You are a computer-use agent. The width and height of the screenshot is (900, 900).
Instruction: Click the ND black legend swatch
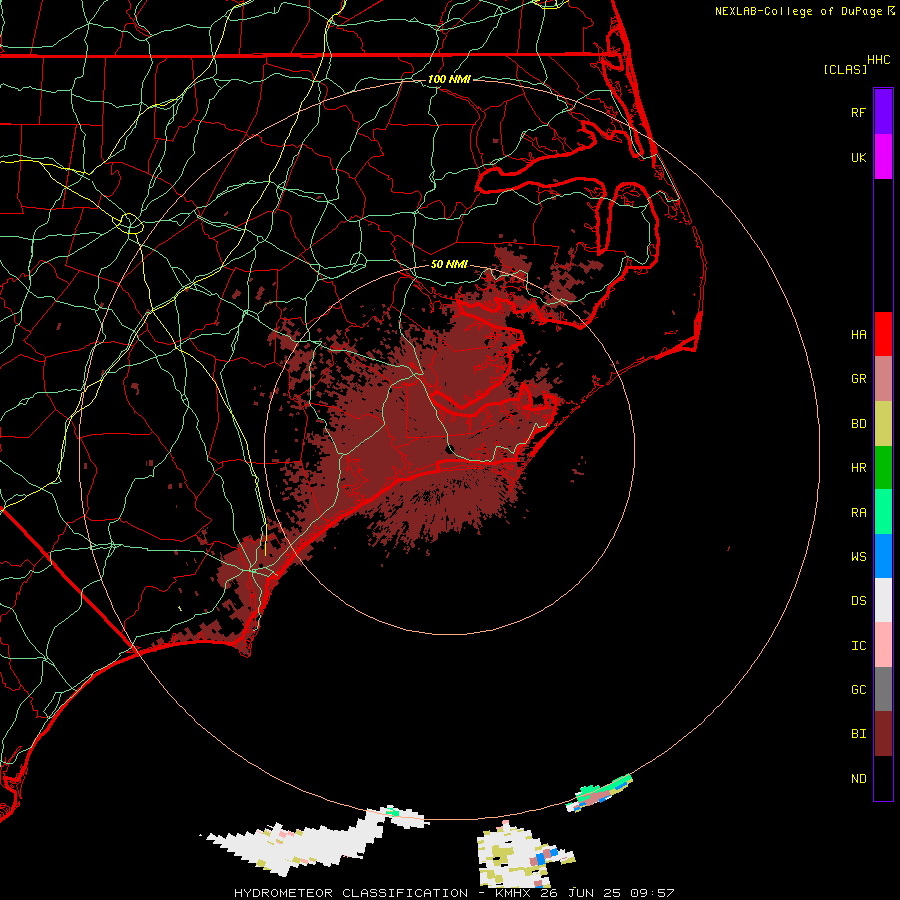click(883, 778)
